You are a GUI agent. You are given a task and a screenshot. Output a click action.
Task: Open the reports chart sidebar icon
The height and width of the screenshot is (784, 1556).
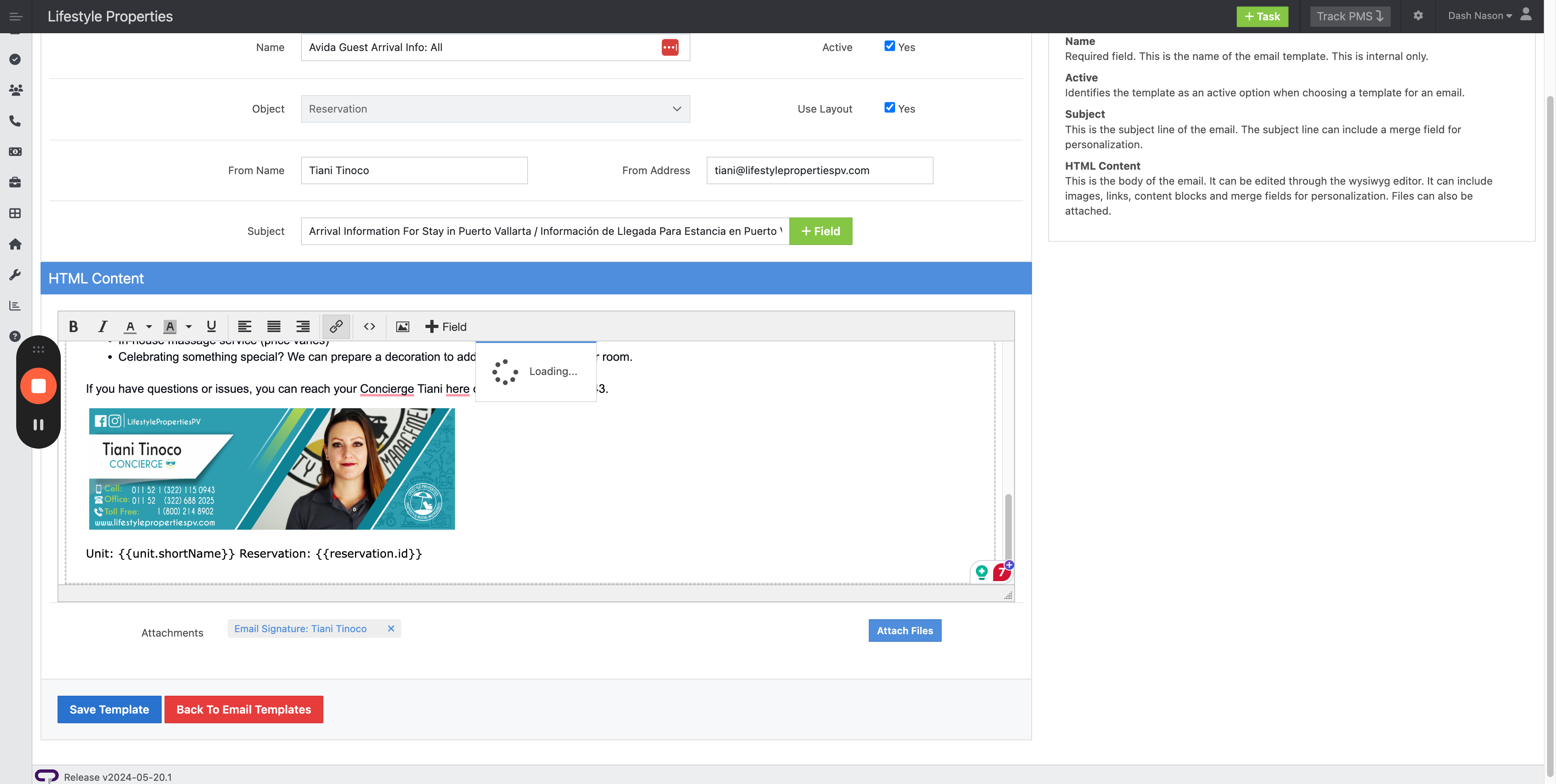coord(15,305)
